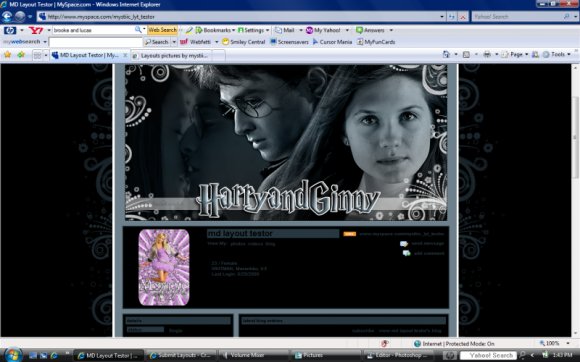Click the Internet Protected Mode status text
Image resolution: width=580 pixels, height=362 pixels.
click(x=458, y=344)
